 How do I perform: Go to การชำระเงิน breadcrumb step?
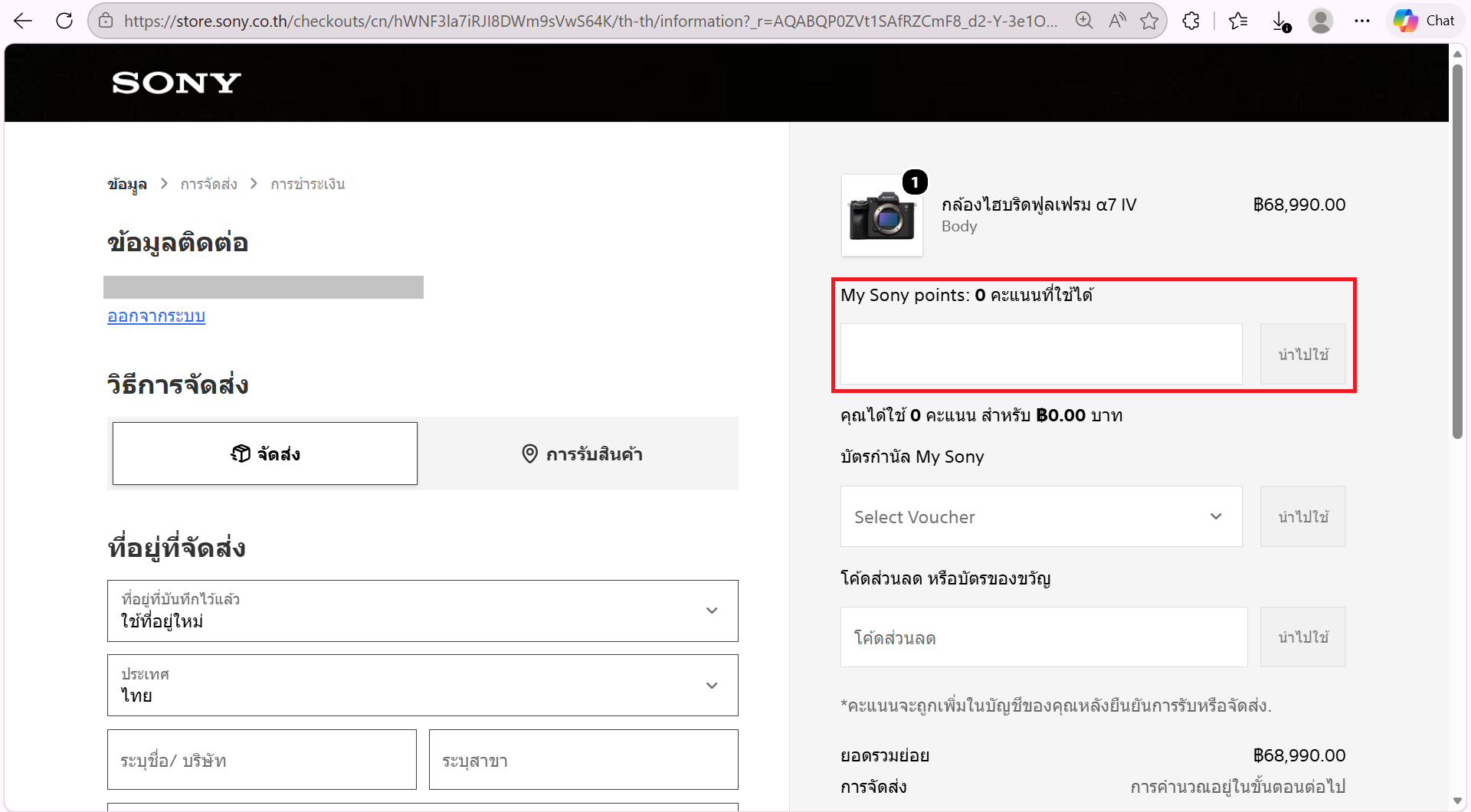pos(307,184)
